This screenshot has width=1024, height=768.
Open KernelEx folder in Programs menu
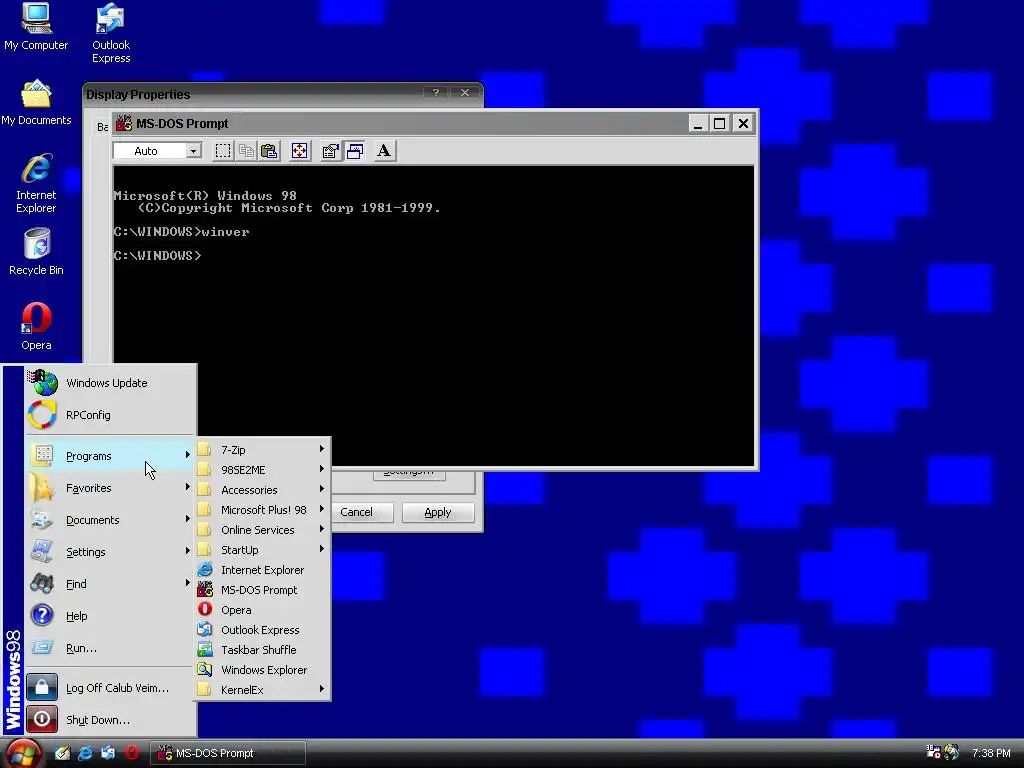[262, 690]
